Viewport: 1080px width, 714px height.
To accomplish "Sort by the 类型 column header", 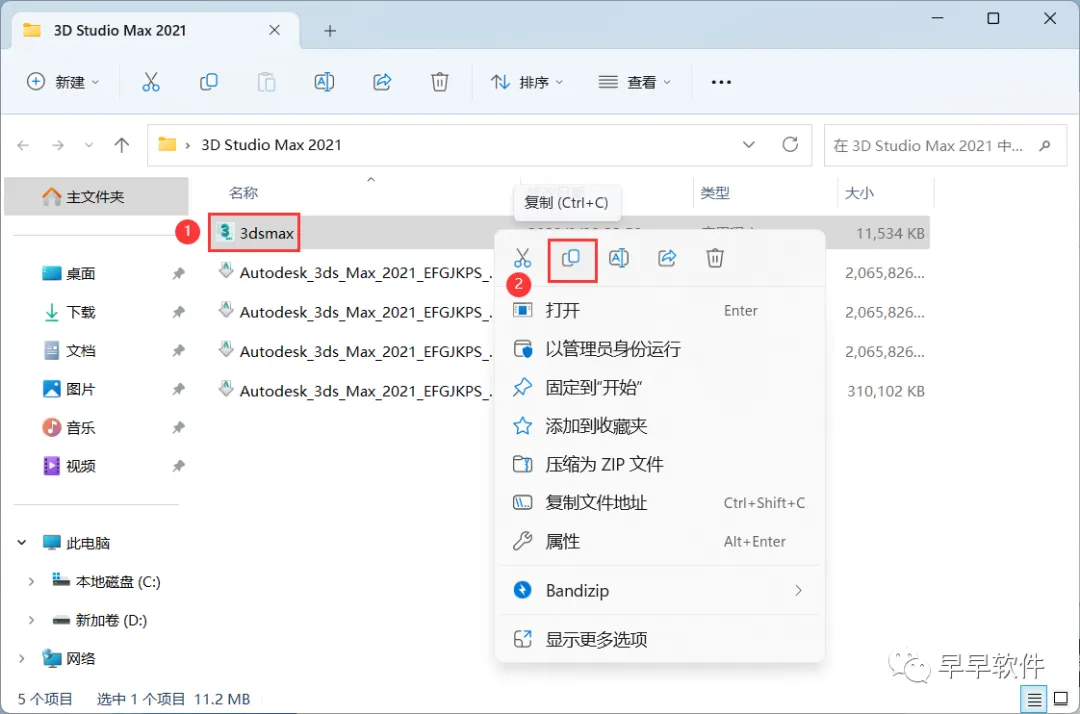I will pos(715,193).
